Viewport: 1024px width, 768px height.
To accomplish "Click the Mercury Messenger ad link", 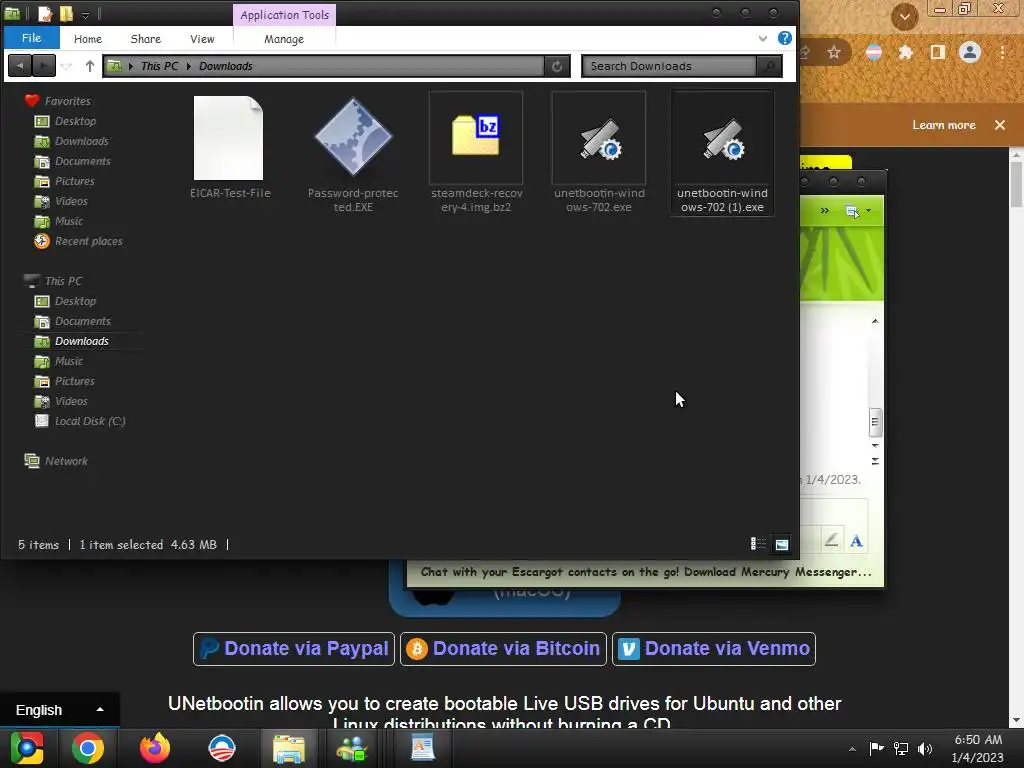I will pos(646,571).
